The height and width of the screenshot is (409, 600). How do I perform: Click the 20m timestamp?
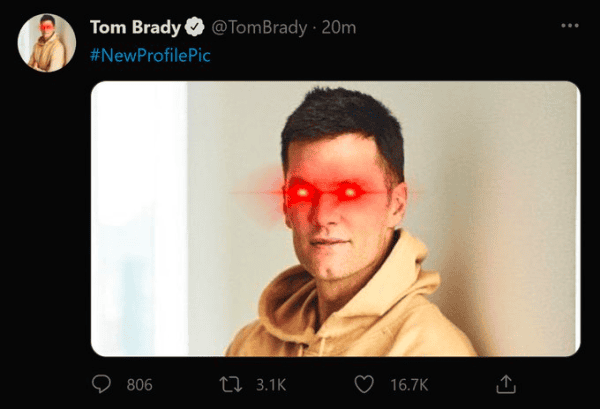pyautogui.click(x=339, y=28)
